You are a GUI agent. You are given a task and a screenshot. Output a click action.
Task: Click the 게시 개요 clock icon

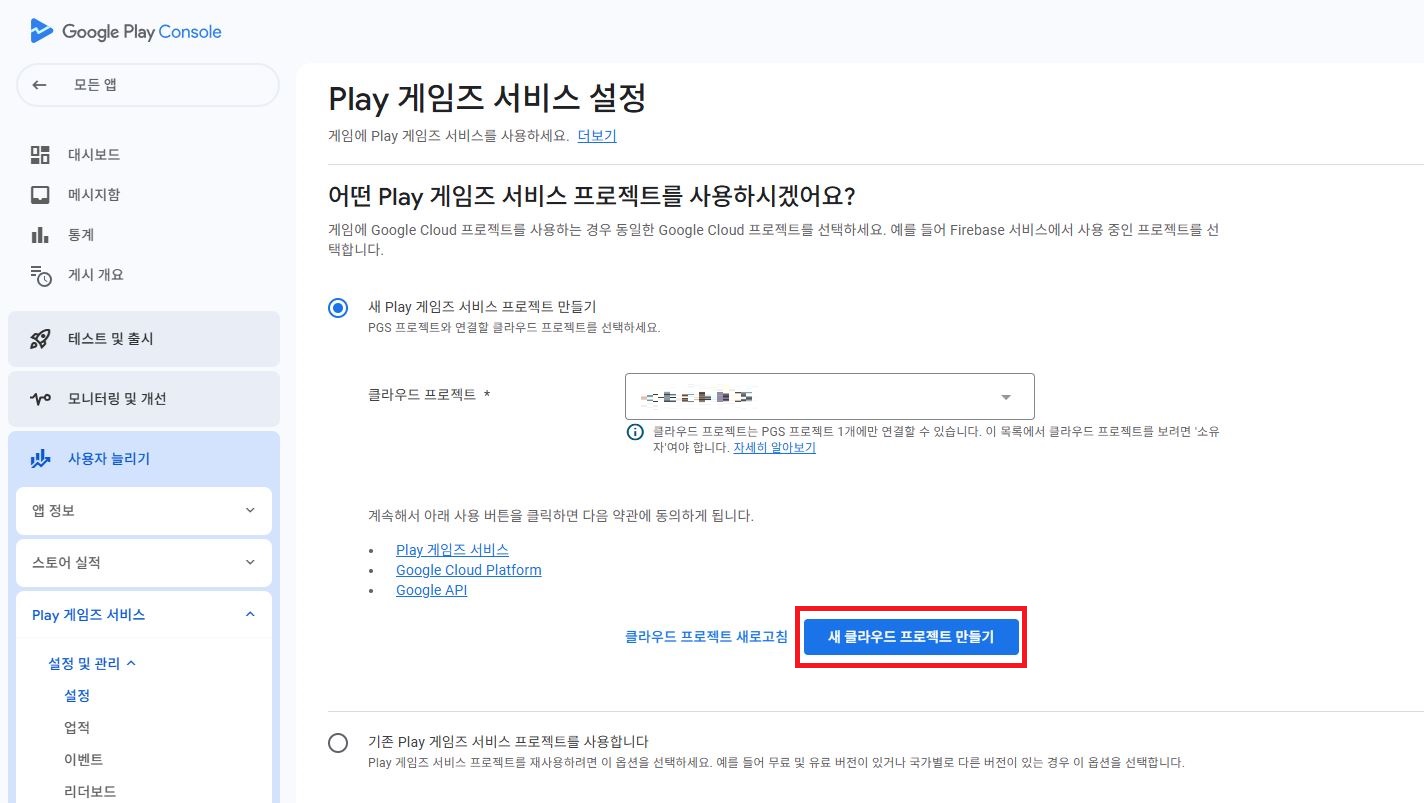coord(41,276)
